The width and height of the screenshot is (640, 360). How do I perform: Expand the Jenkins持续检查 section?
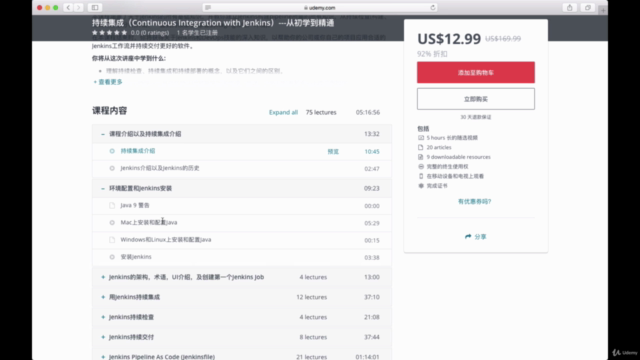tap(242, 317)
